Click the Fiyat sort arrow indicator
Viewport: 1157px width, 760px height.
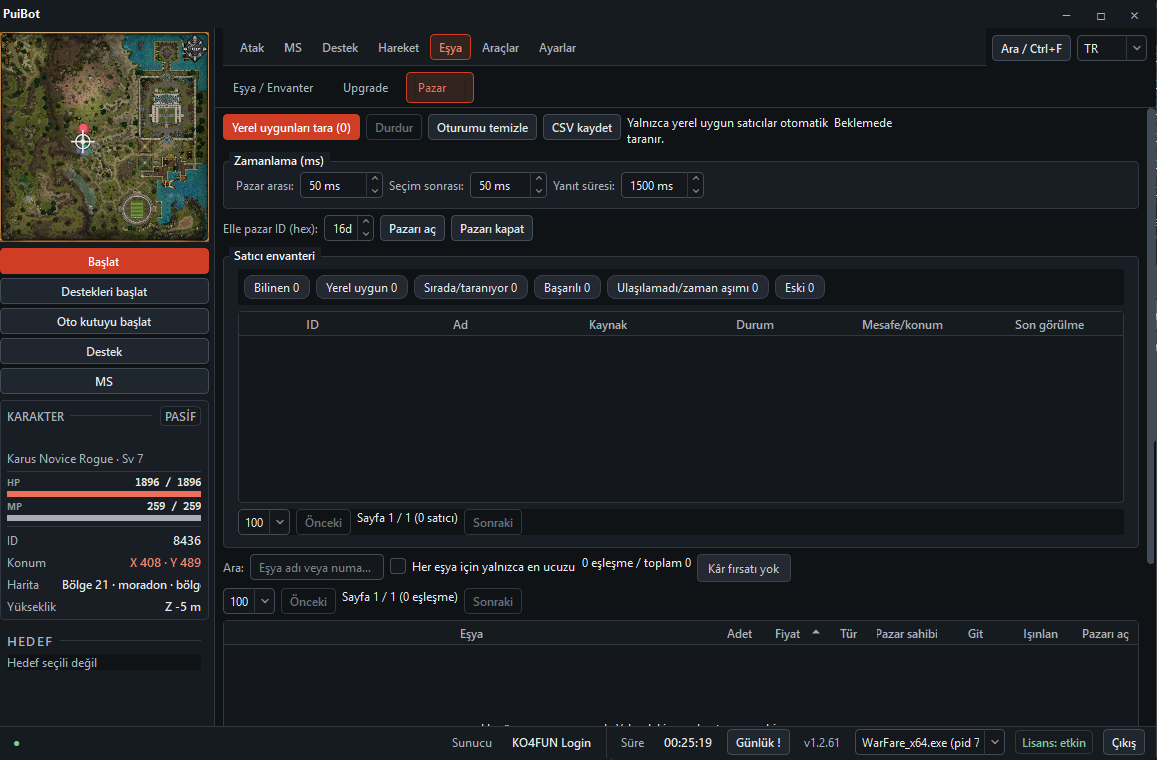(815, 633)
